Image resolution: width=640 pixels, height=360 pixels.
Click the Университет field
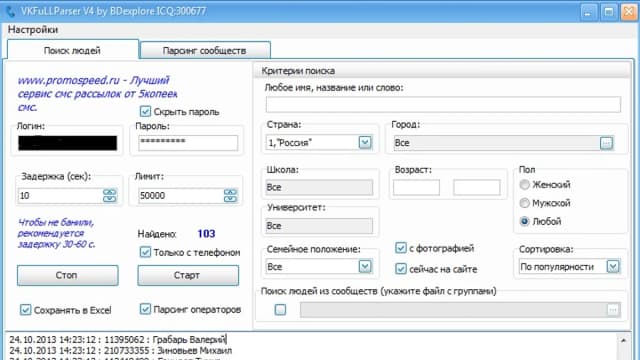tap(319, 226)
